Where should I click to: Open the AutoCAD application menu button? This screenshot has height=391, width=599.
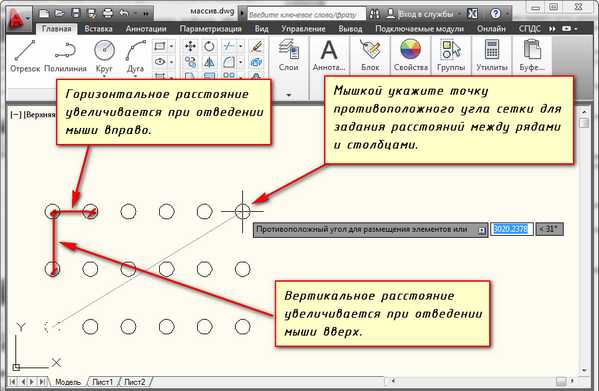pyautogui.click(x=18, y=19)
